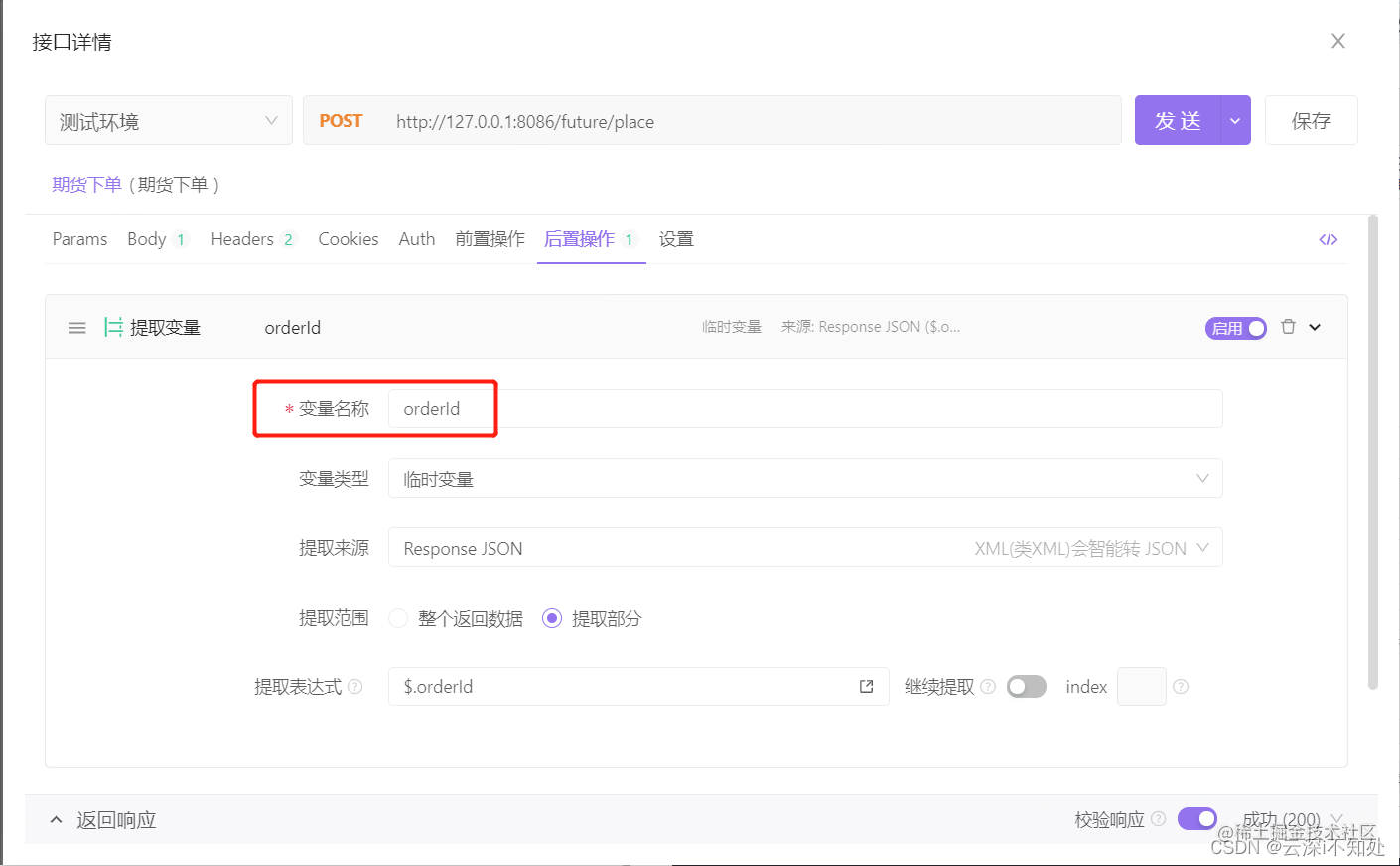Click help icon next to 提取表达式 label
This screenshot has height=866, width=1400.
tap(355, 687)
